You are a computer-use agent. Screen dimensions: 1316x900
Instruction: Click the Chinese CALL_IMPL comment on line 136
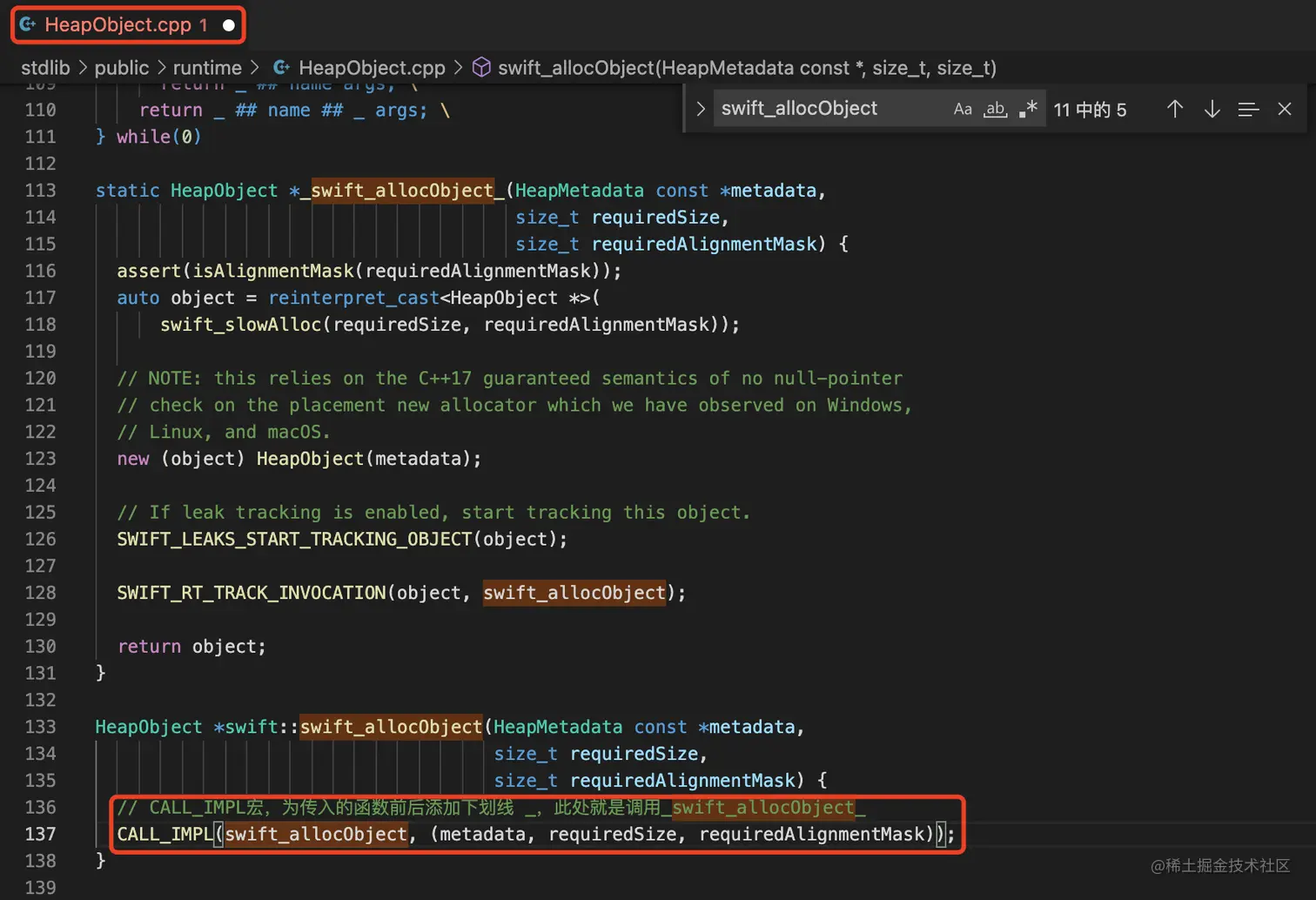tap(491, 808)
